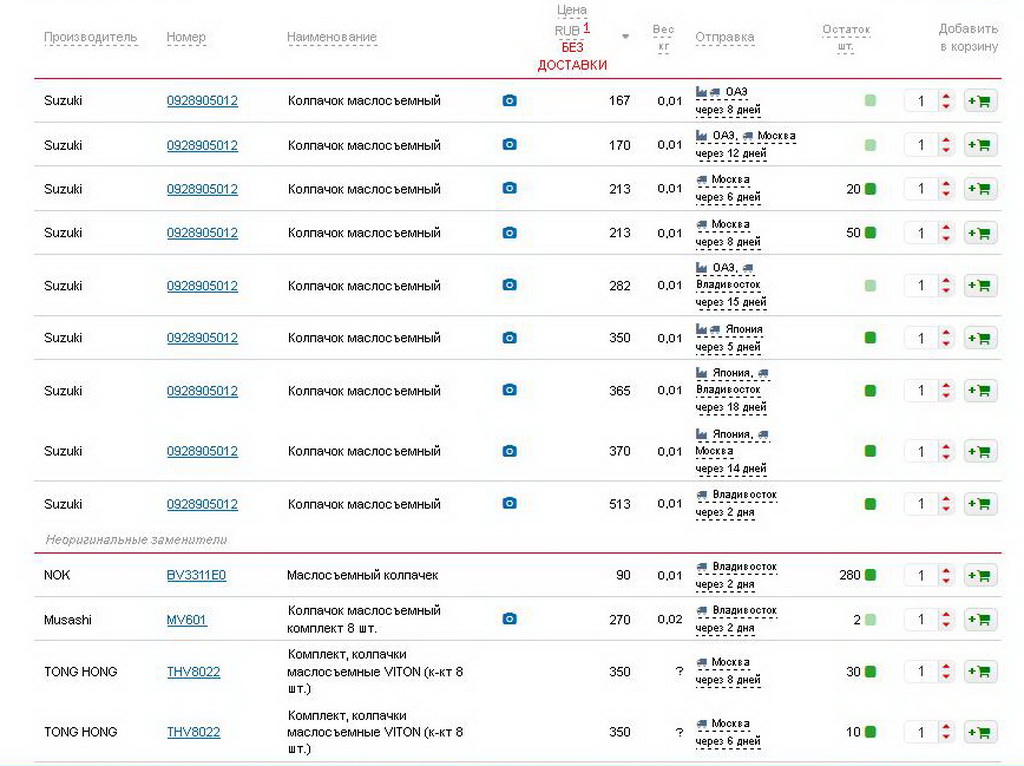Image resolution: width=1024 pixels, height=766 pixels.
Task: View photo of the 513 RUB Suzuki part
Action: [509, 504]
